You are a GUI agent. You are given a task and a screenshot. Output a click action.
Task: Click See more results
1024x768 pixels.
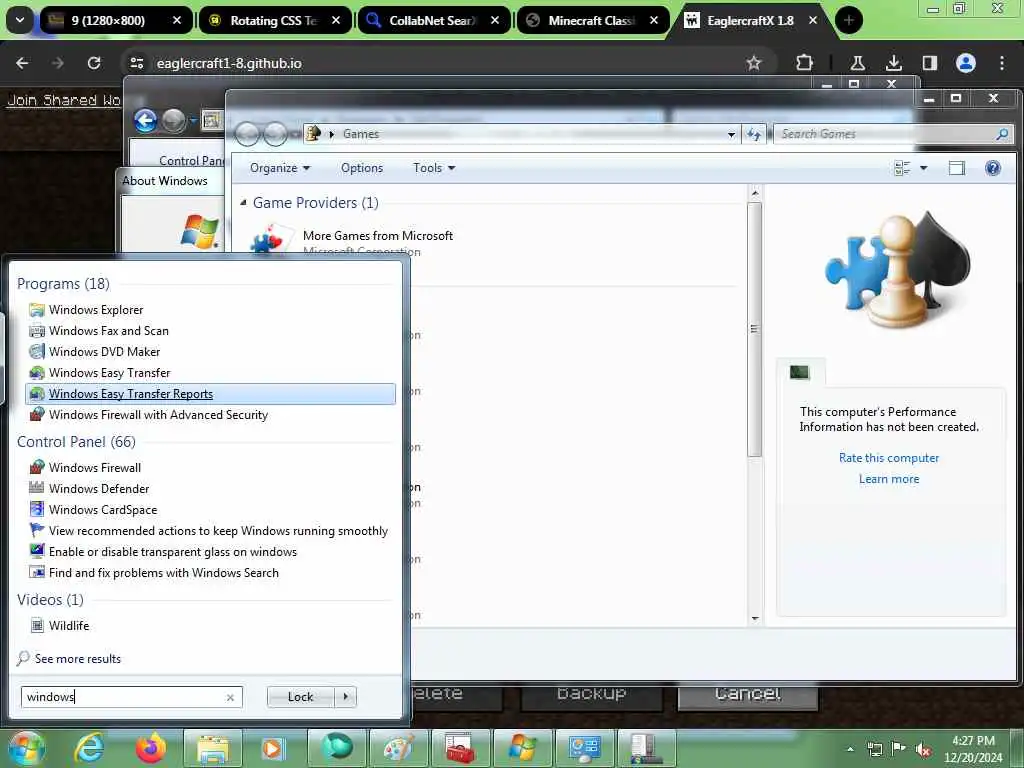point(69,658)
